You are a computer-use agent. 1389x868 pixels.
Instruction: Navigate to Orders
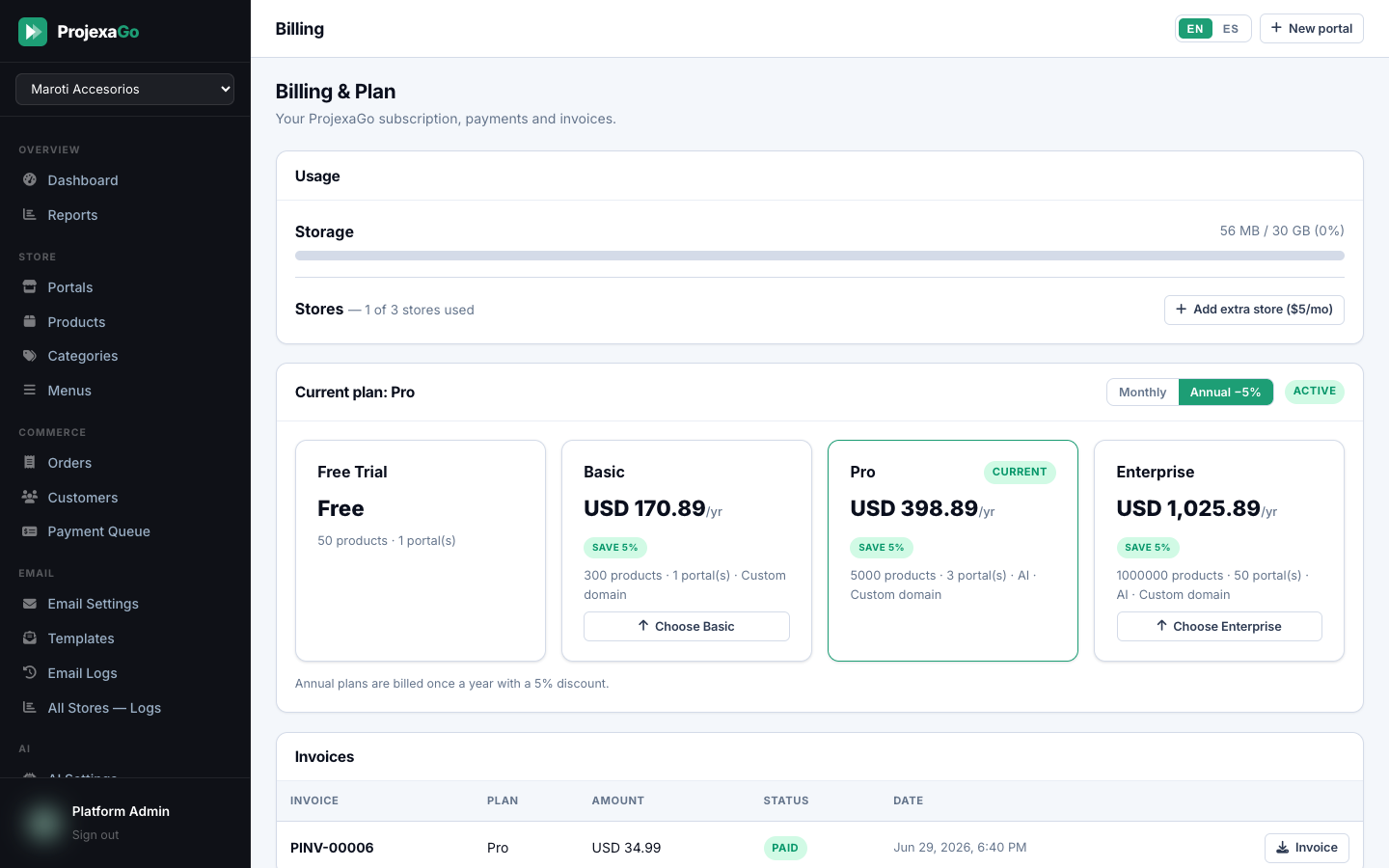point(125,463)
